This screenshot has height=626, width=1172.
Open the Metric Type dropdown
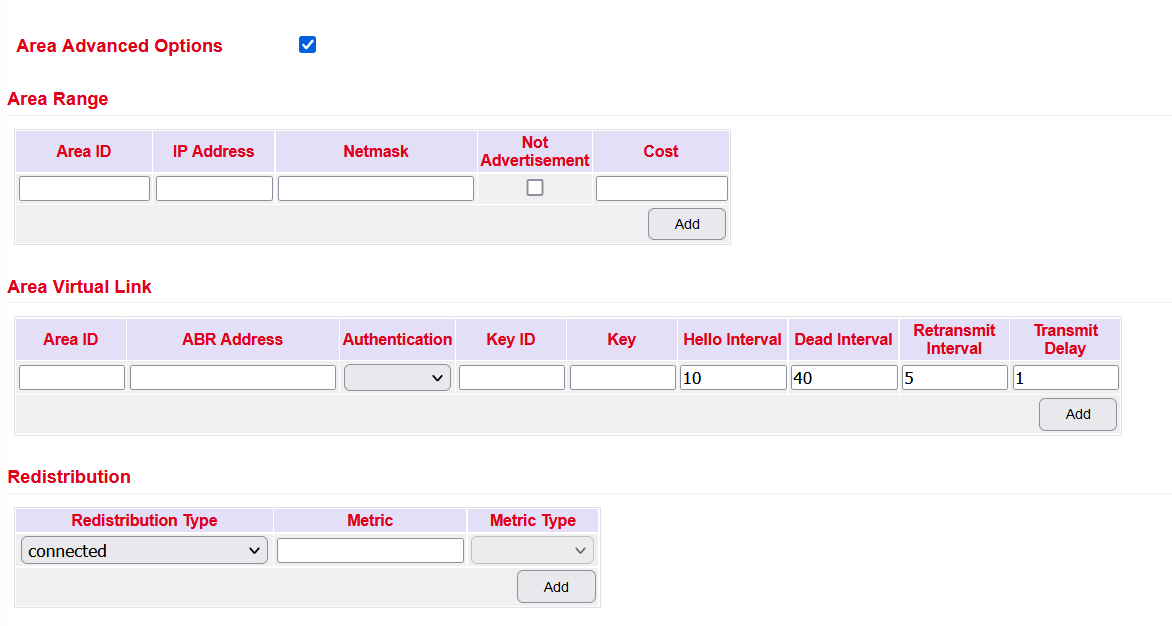[532, 551]
